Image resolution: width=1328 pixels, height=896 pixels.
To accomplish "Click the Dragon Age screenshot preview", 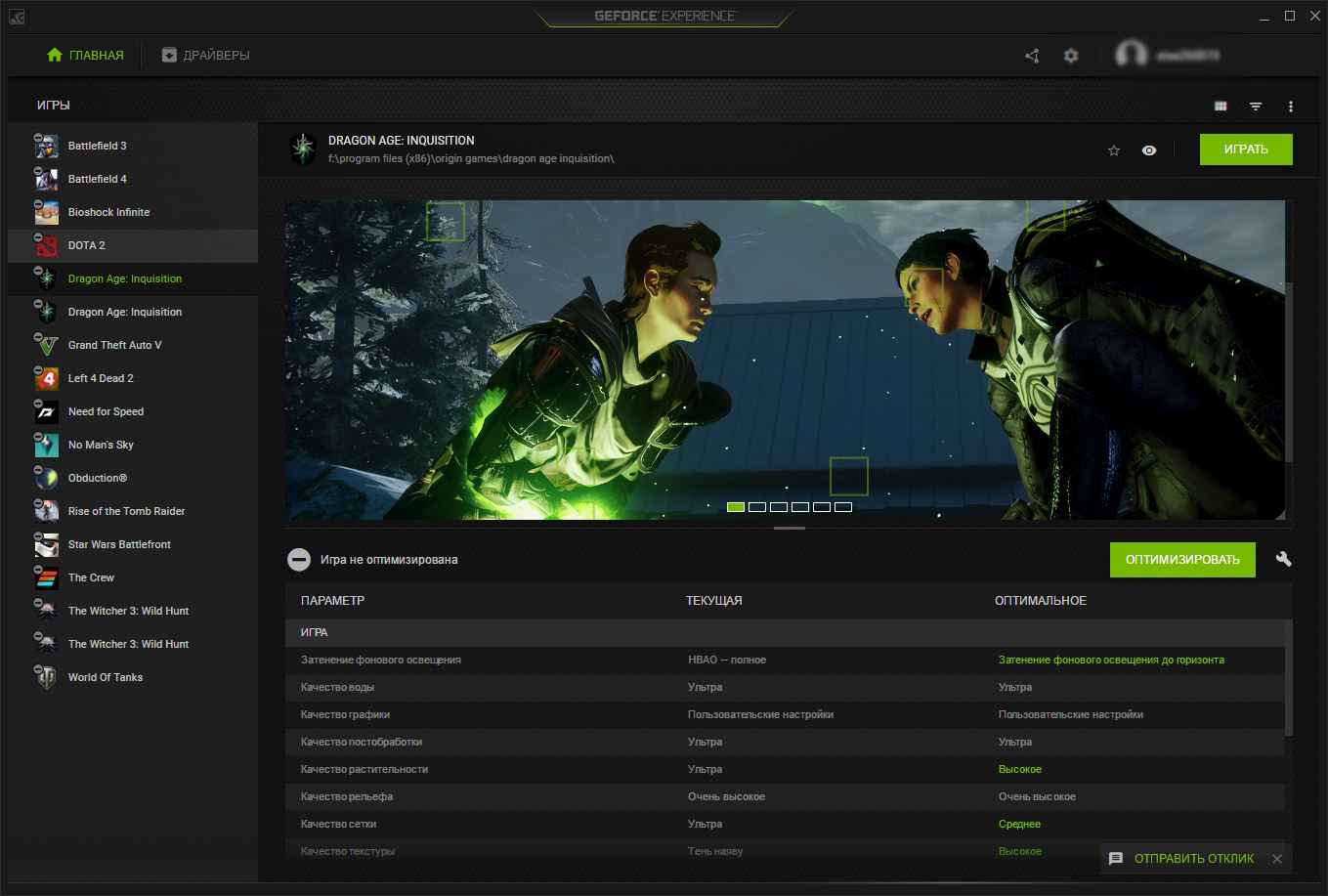I will pos(785,360).
